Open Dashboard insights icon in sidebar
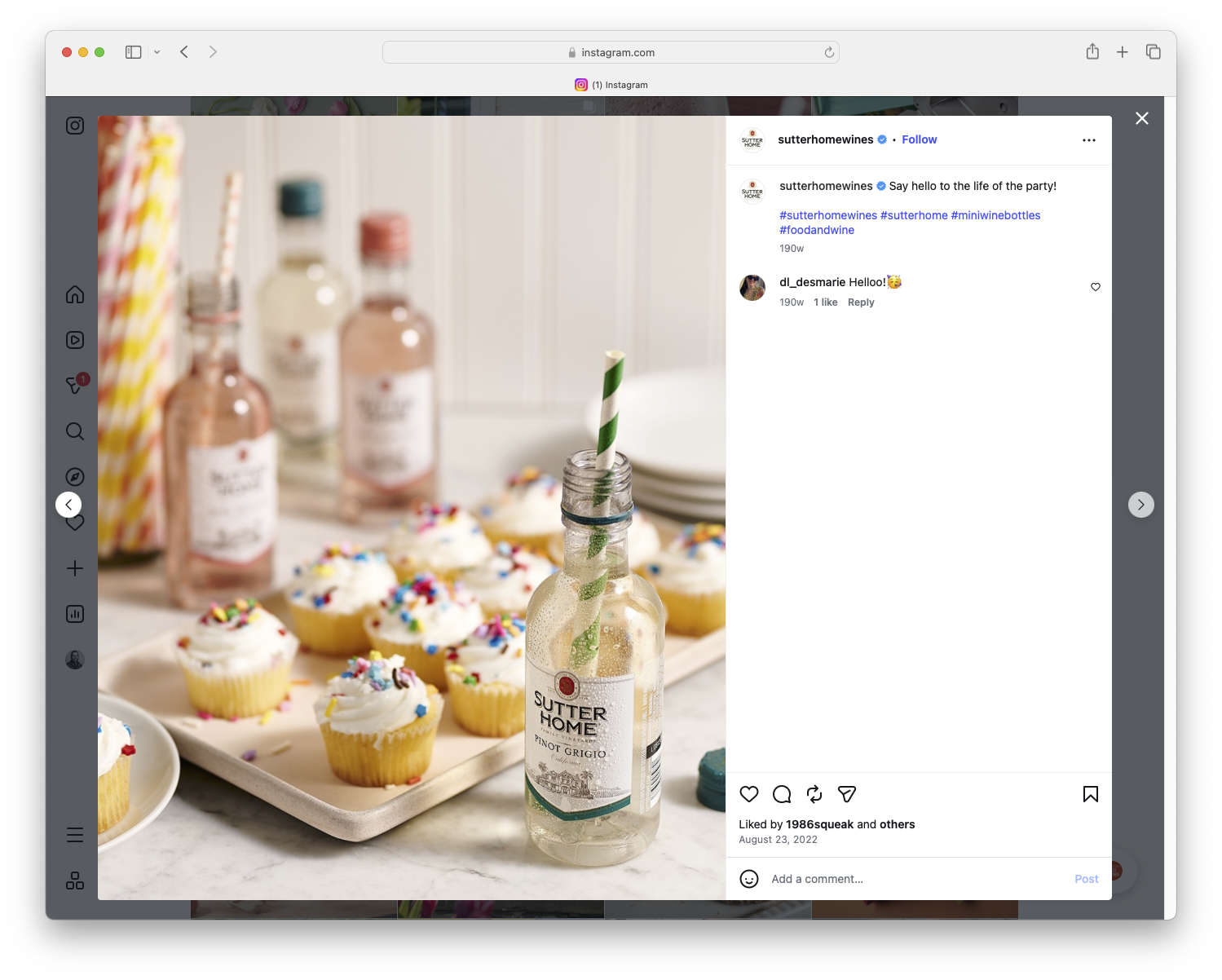The height and width of the screenshot is (980, 1222). [x=75, y=614]
